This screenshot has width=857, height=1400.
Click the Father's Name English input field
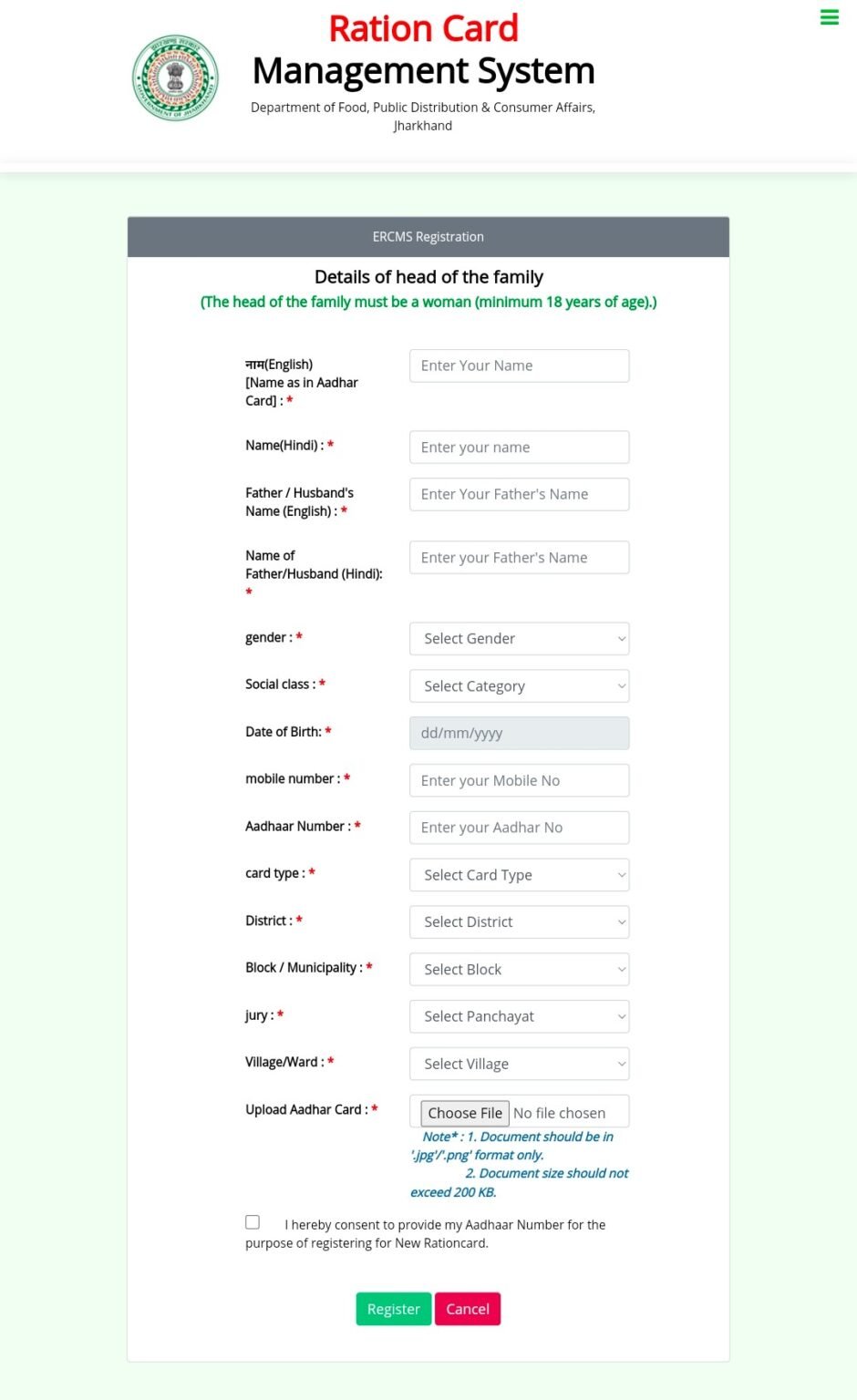click(x=519, y=494)
